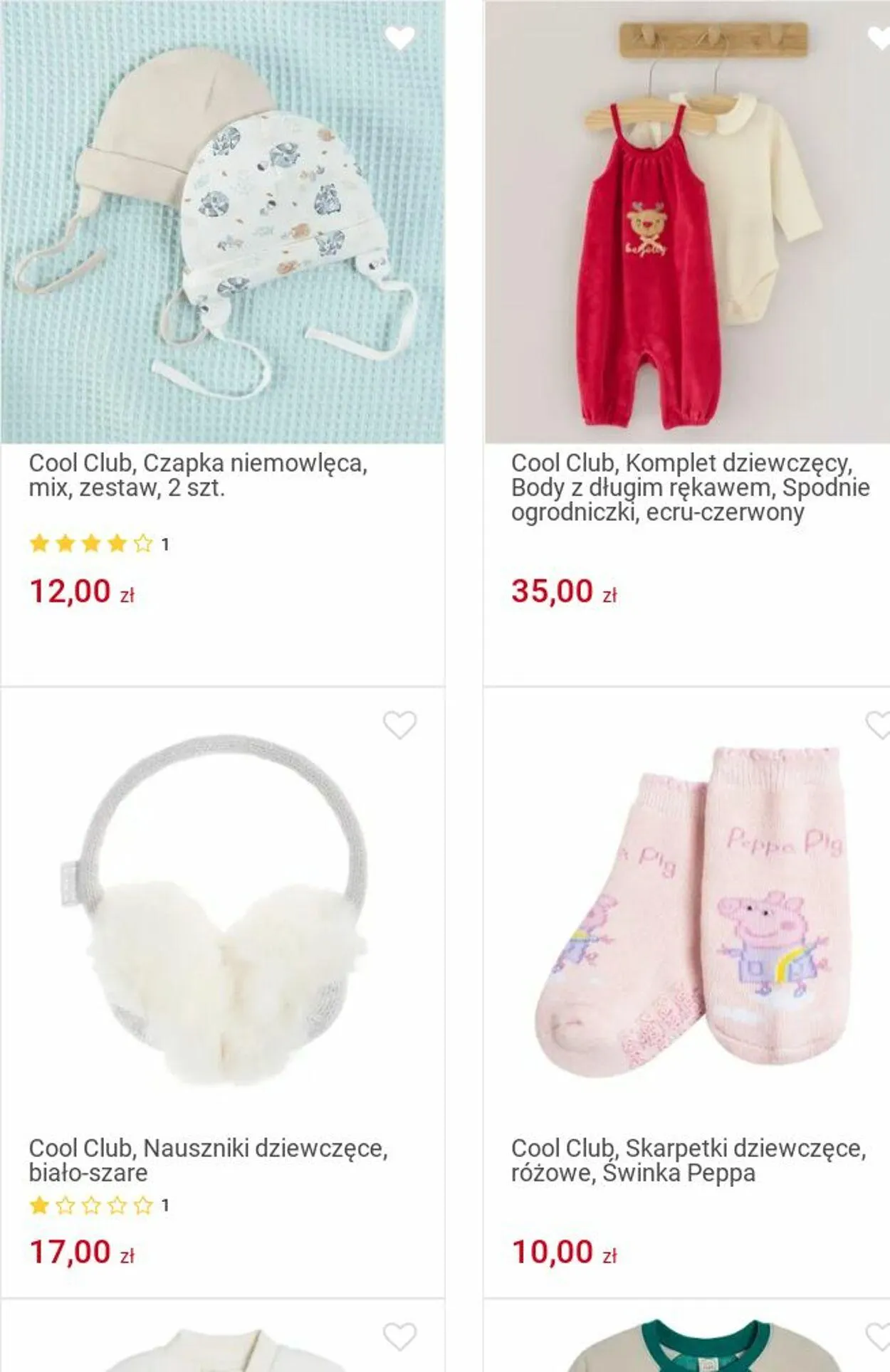Open baby hats product photo
Image resolution: width=890 pixels, height=1372 pixels.
(222, 222)
